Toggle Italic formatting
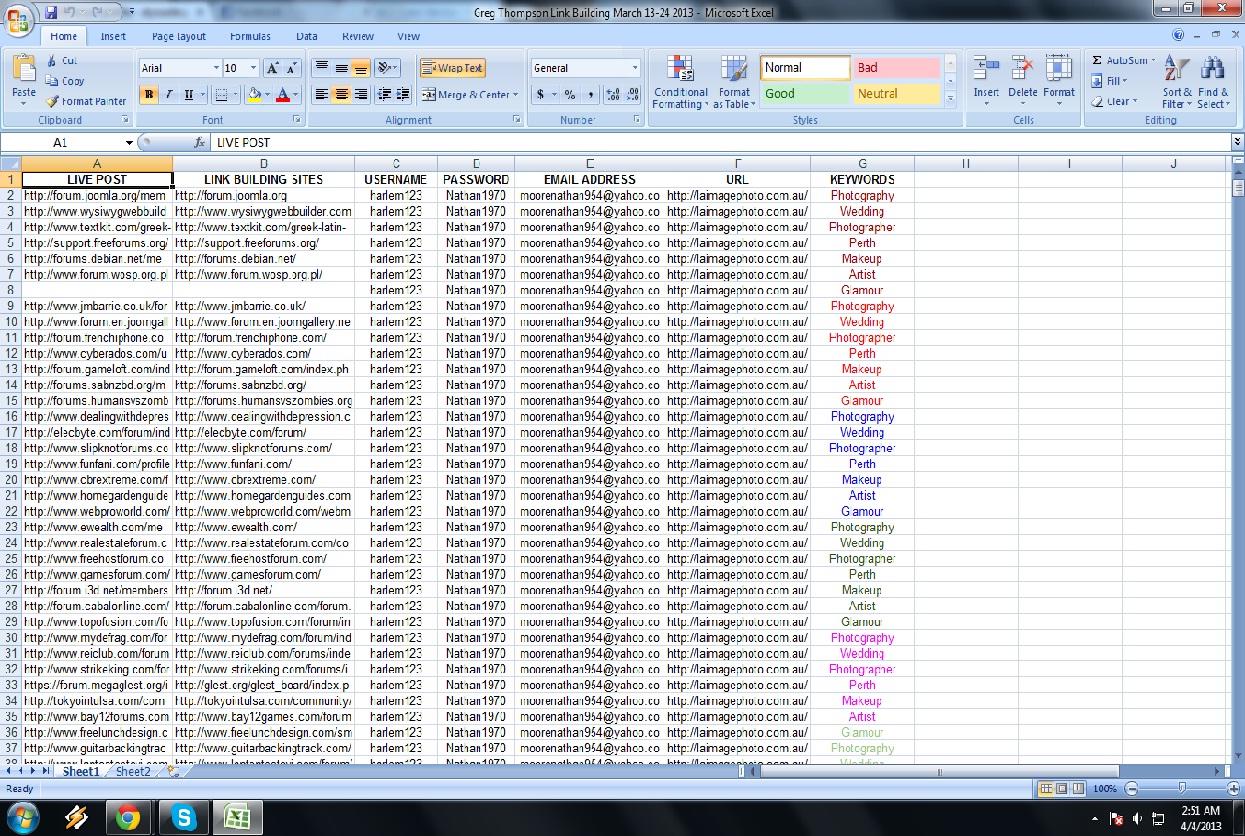 (x=169, y=95)
